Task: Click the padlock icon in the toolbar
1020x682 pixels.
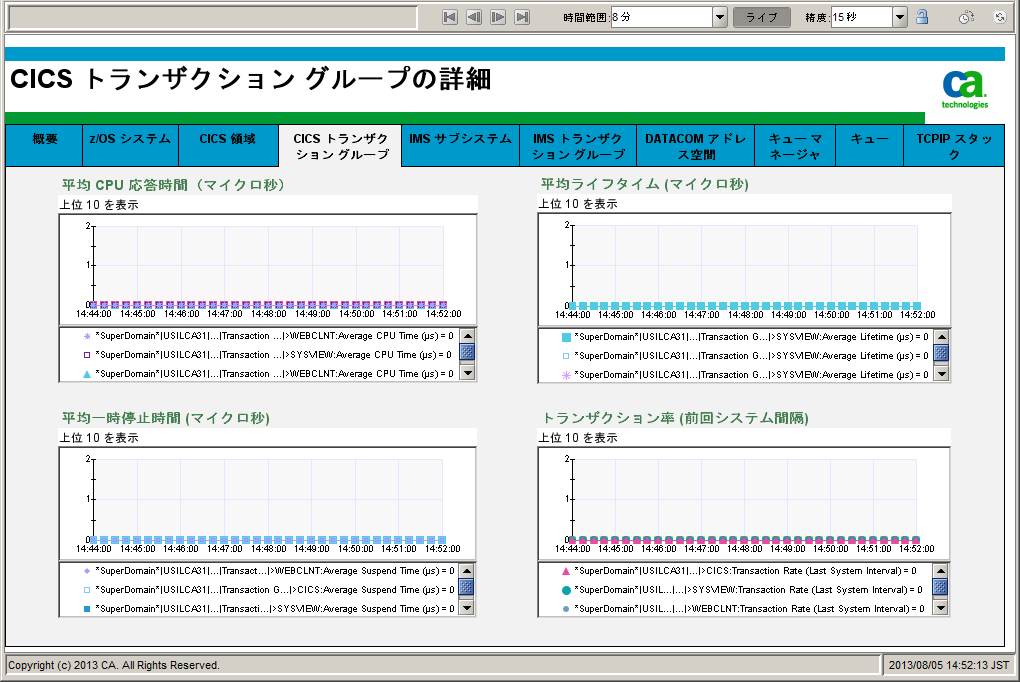Action: [x=923, y=17]
